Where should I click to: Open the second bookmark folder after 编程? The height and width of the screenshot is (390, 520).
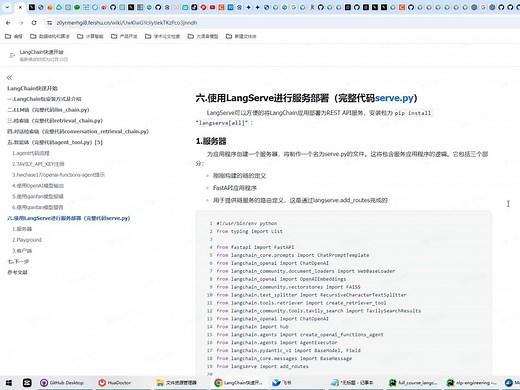coord(50,36)
